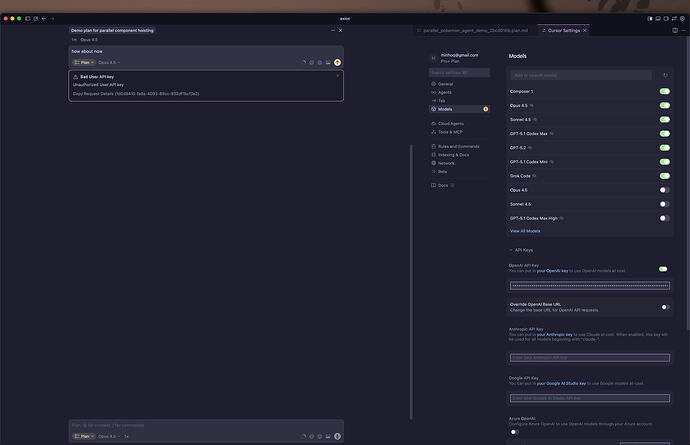
Task: Enable Override OpenAI Base URL switch
Action: point(665,307)
